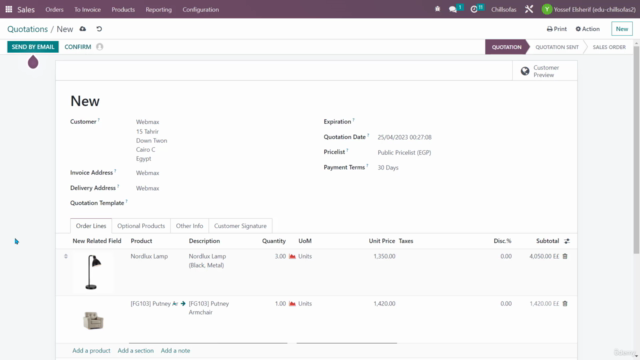This screenshot has height=360, width=640.
Task: Switch to the Customer Signature tab
Action: point(240,226)
